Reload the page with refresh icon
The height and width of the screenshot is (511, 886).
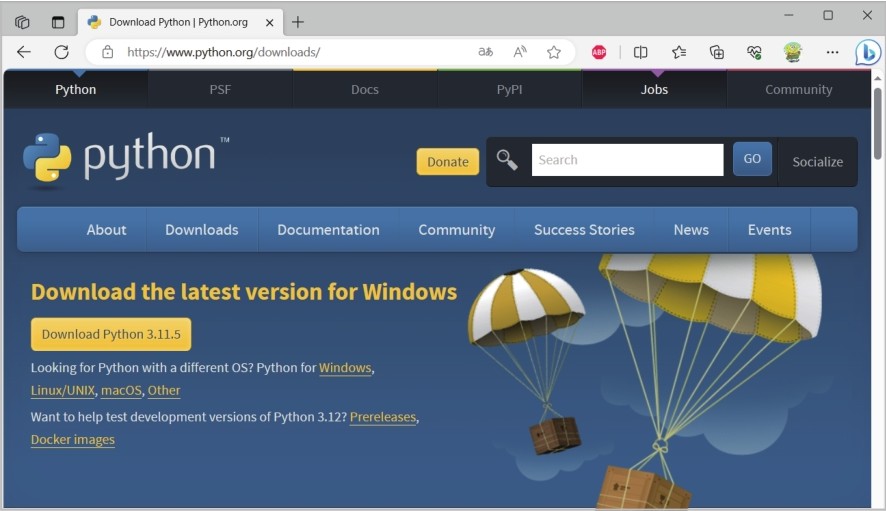[x=62, y=52]
